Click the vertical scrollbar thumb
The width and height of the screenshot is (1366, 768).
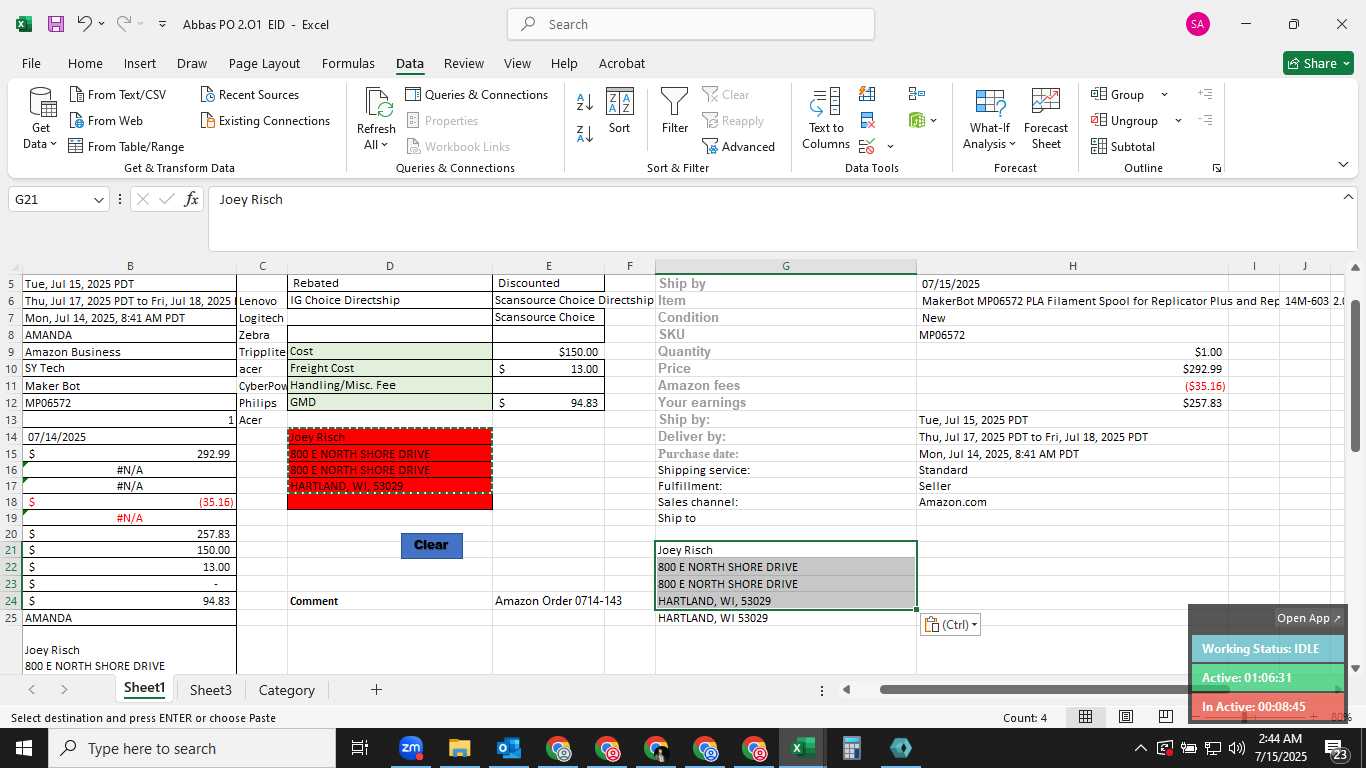point(1356,375)
